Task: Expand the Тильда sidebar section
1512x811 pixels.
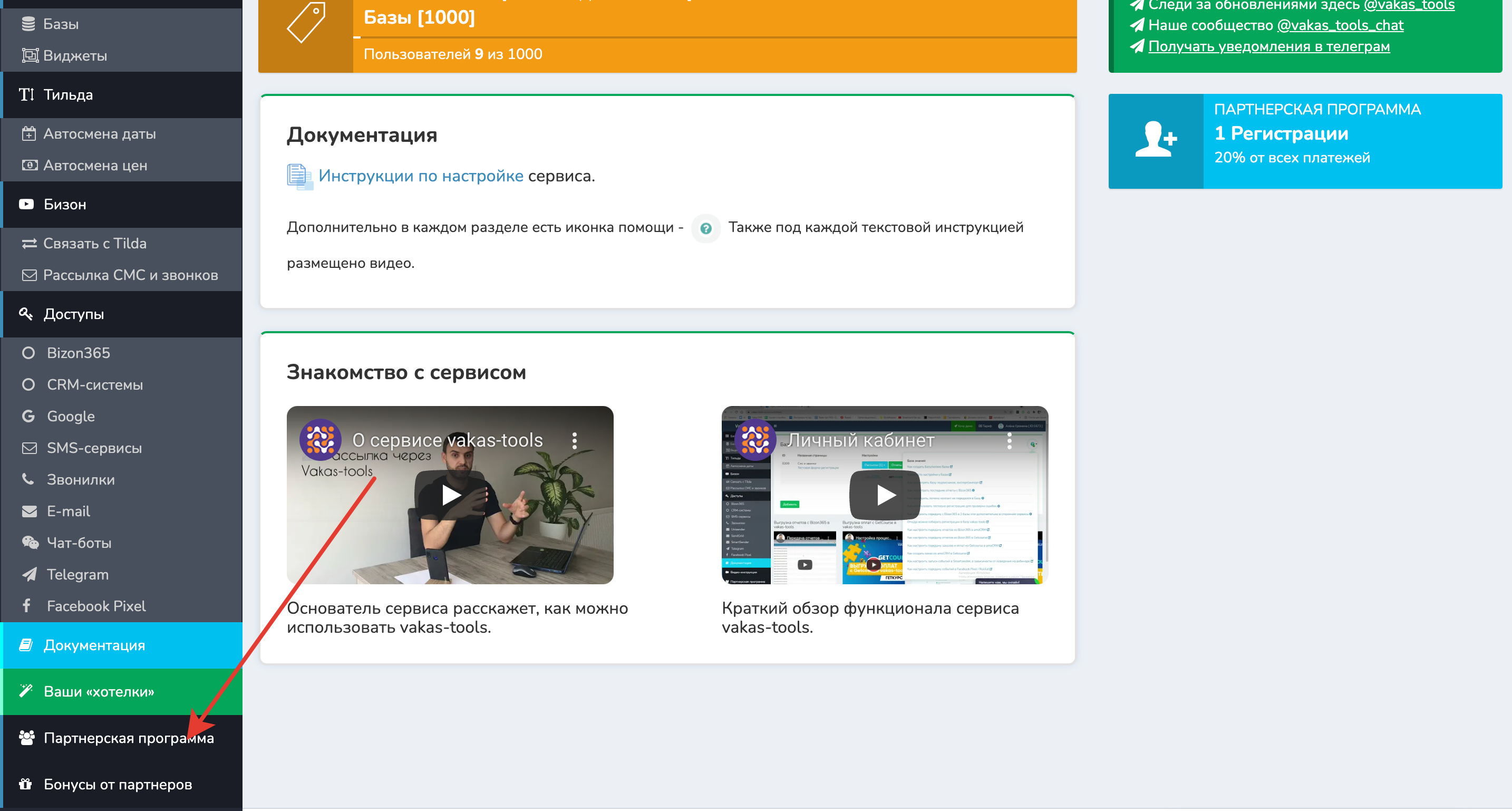Action: pos(68,94)
